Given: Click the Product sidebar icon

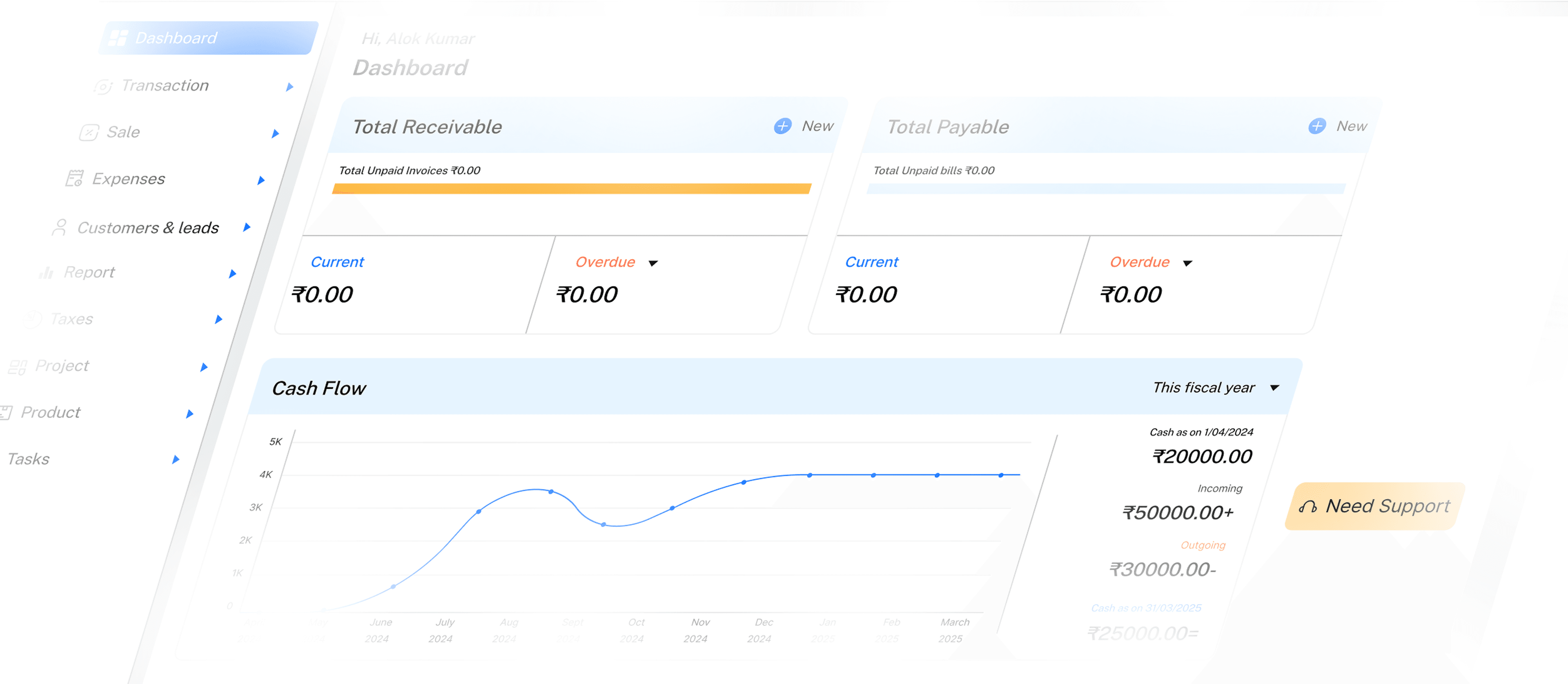Looking at the screenshot, I should [x=5, y=412].
